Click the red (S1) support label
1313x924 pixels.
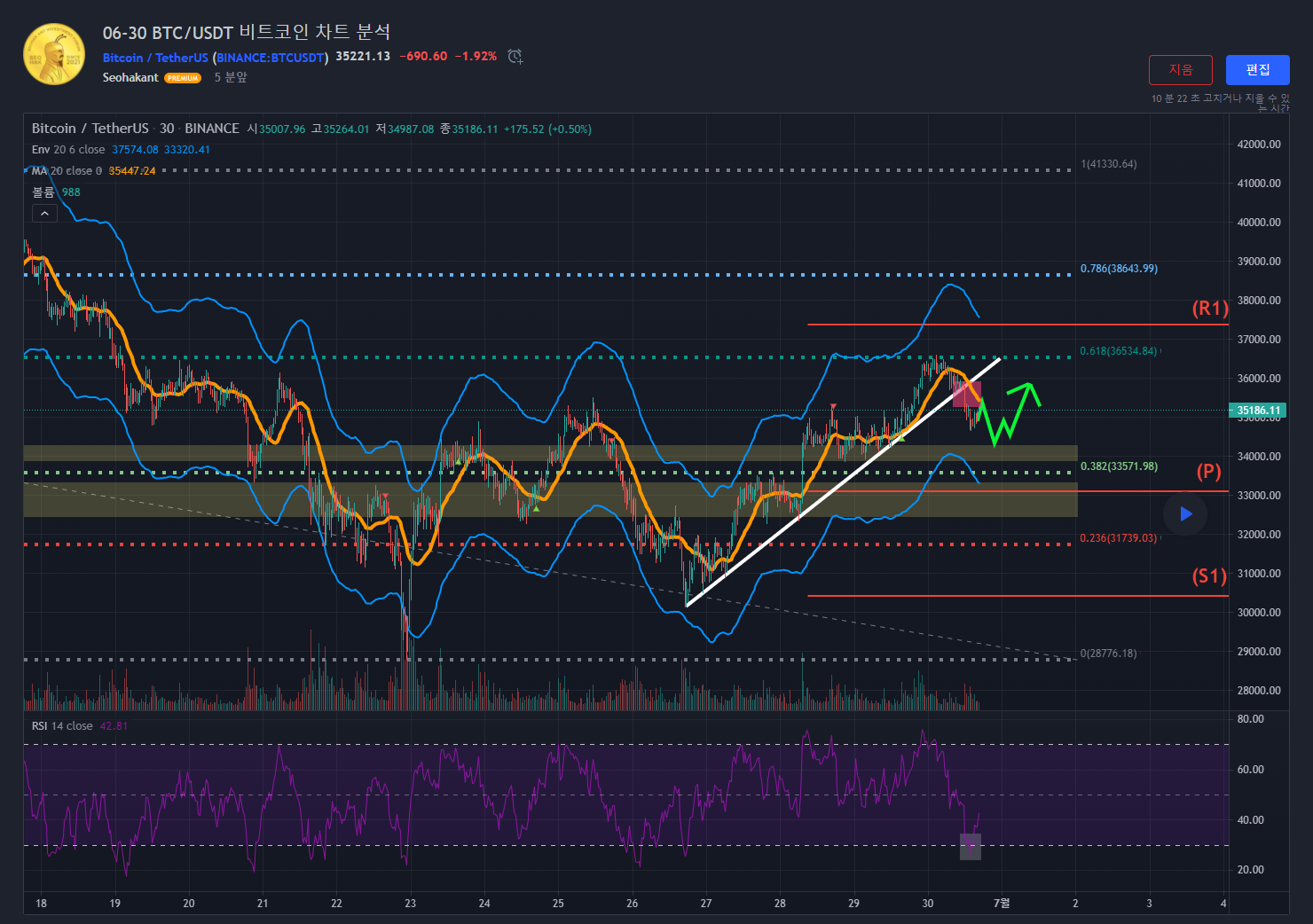pyautogui.click(x=1209, y=576)
